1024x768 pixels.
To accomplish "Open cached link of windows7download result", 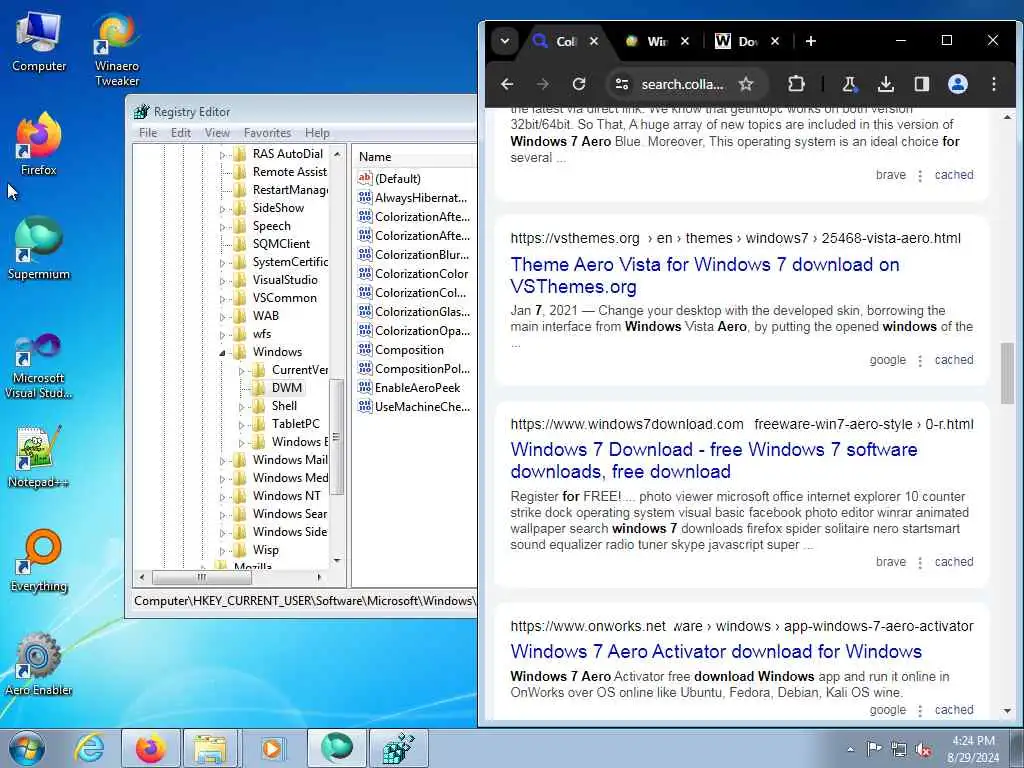I will (953, 562).
